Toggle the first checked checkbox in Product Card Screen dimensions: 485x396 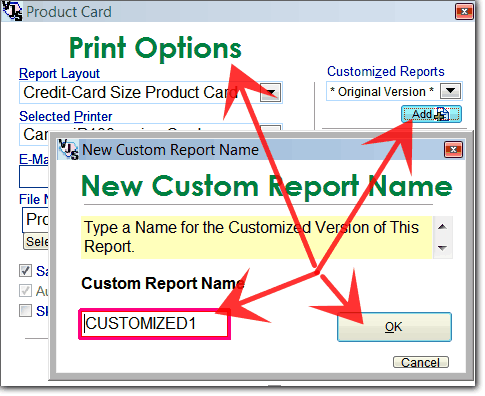coord(25,271)
